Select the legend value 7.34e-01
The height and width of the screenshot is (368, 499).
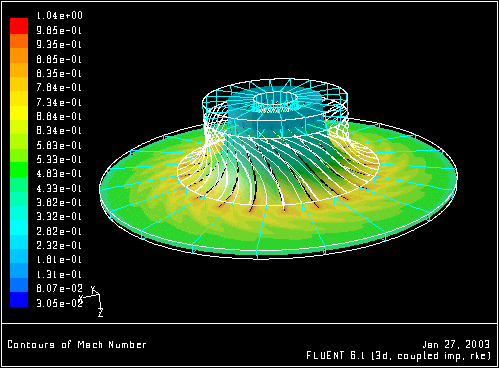click(x=59, y=102)
